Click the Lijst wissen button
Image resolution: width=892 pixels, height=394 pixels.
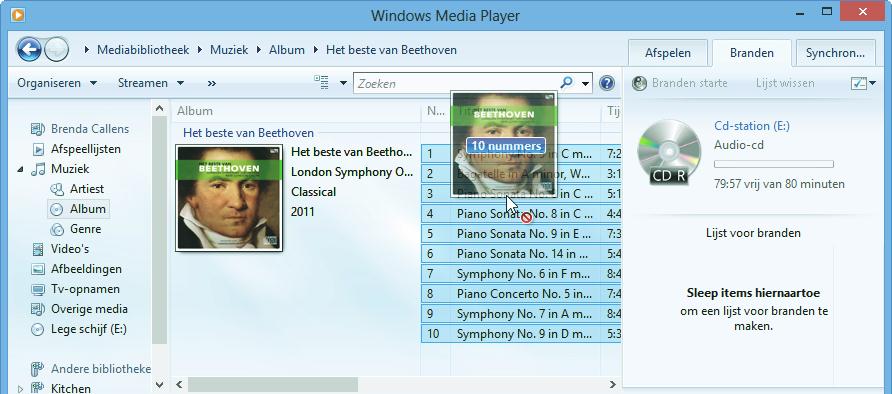point(785,84)
